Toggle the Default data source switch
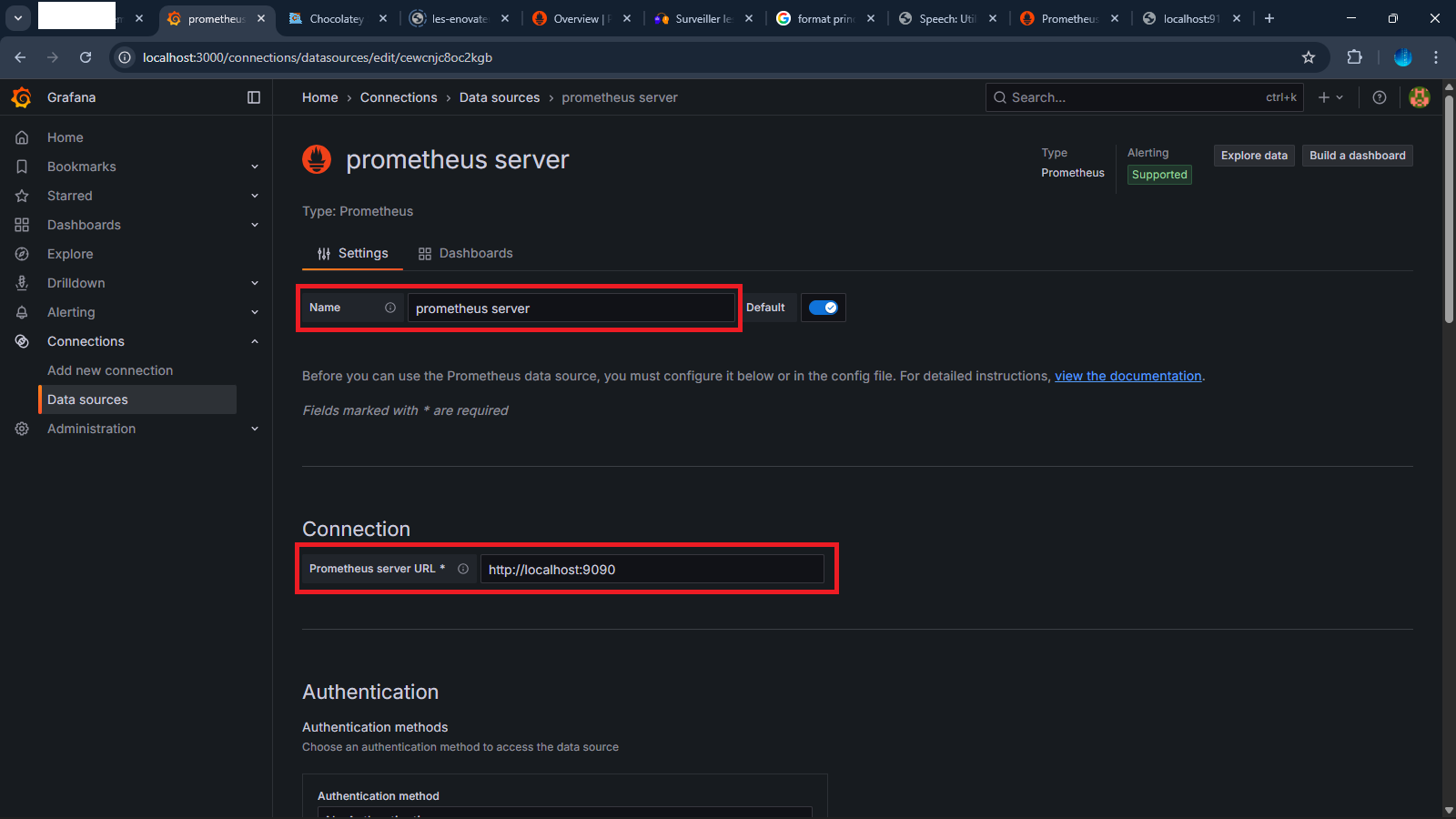The height and width of the screenshot is (819, 1456). pos(824,308)
